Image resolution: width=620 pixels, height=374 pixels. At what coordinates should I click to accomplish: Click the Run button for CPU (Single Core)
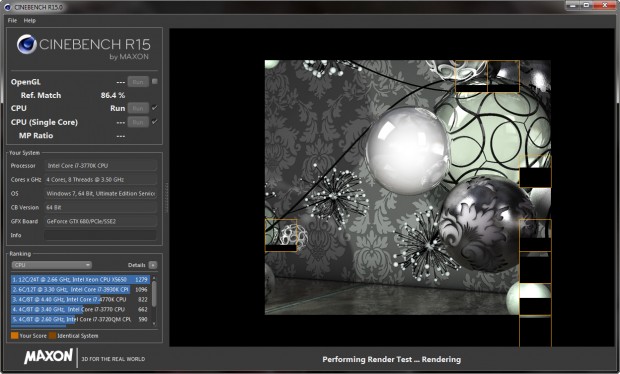138,122
